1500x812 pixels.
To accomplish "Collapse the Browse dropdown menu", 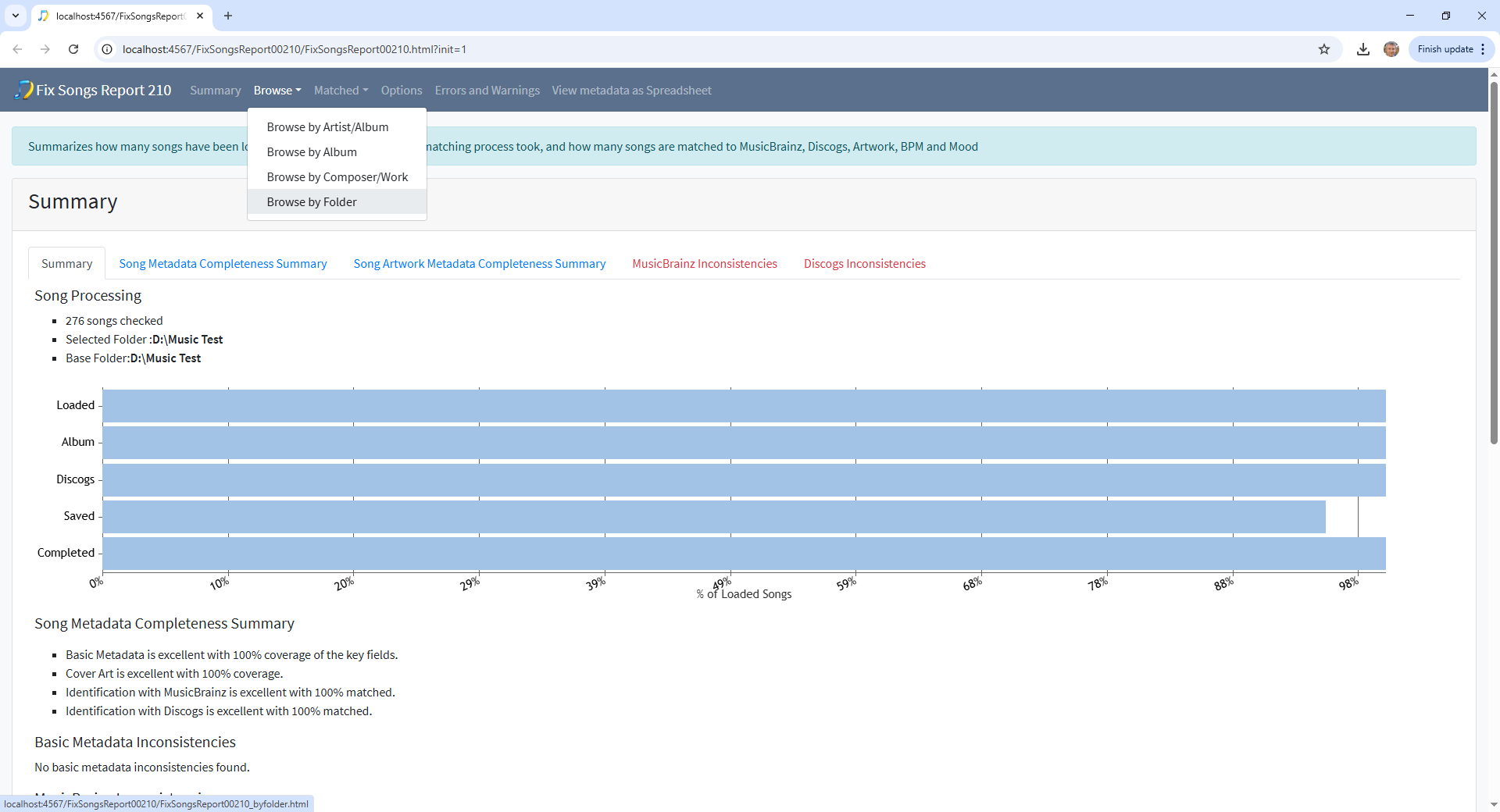I will point(277,91).
